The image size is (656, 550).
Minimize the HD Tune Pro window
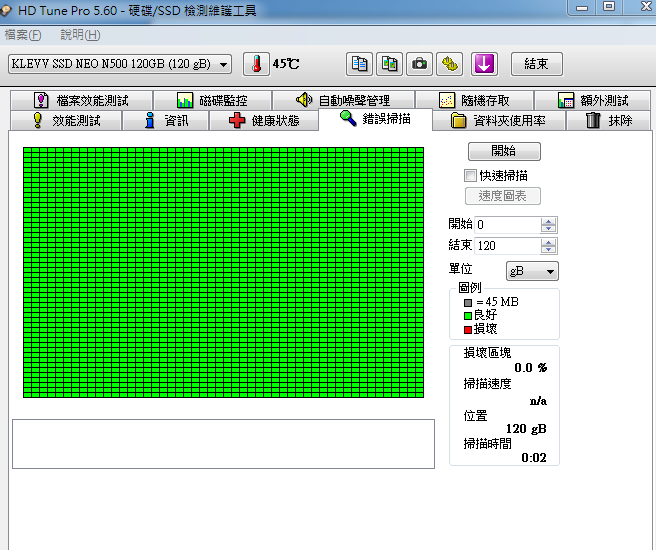[582, 8]
